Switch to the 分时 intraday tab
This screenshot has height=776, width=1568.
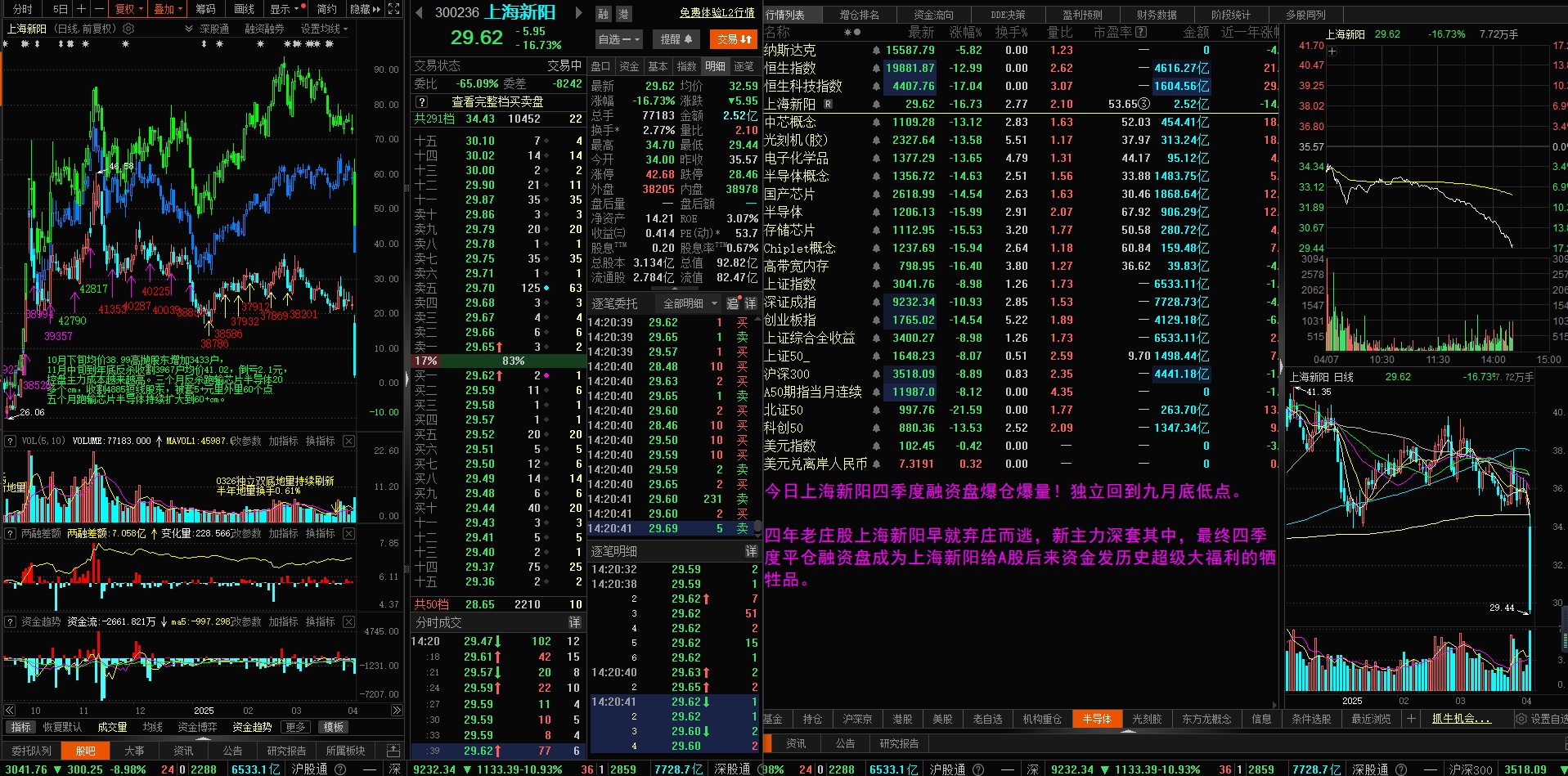click(x=23, y=9)
